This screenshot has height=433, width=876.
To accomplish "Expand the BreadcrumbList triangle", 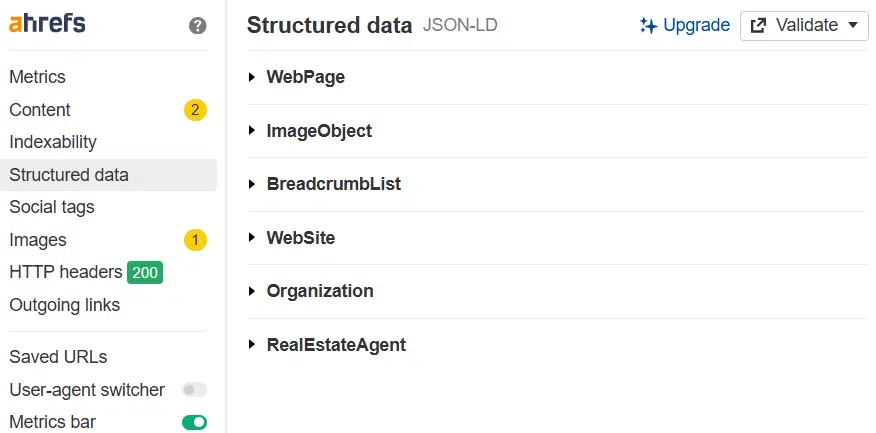I will [252, 185].
